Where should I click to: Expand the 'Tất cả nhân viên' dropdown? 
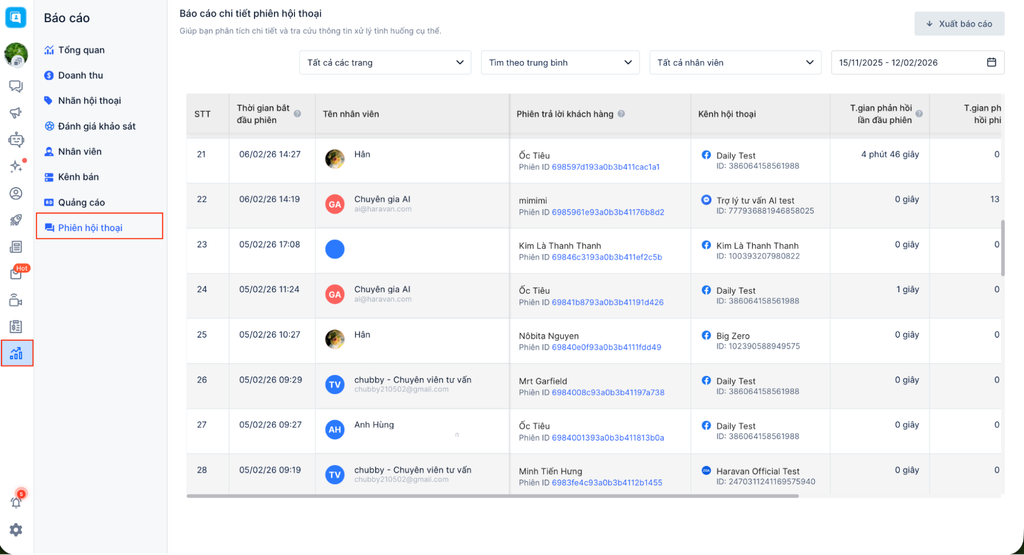(735, 62)
